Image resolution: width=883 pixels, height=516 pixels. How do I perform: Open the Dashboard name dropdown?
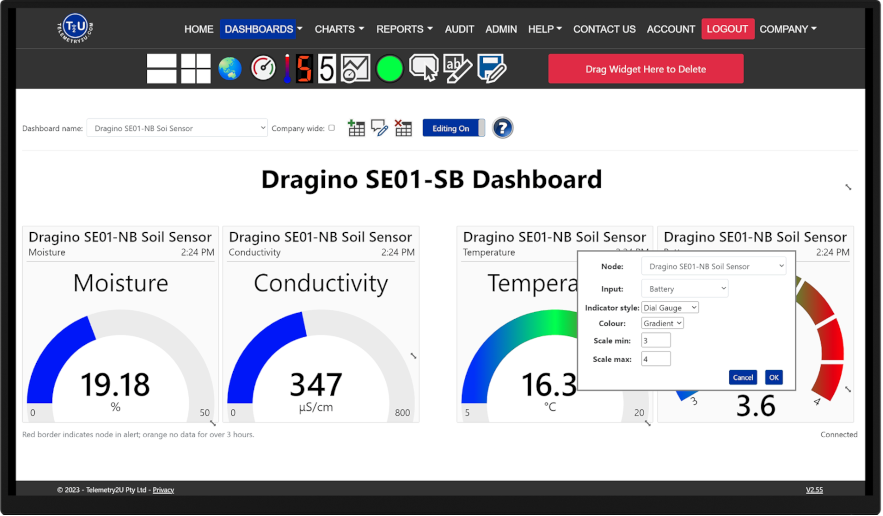(x=177, y=128)
